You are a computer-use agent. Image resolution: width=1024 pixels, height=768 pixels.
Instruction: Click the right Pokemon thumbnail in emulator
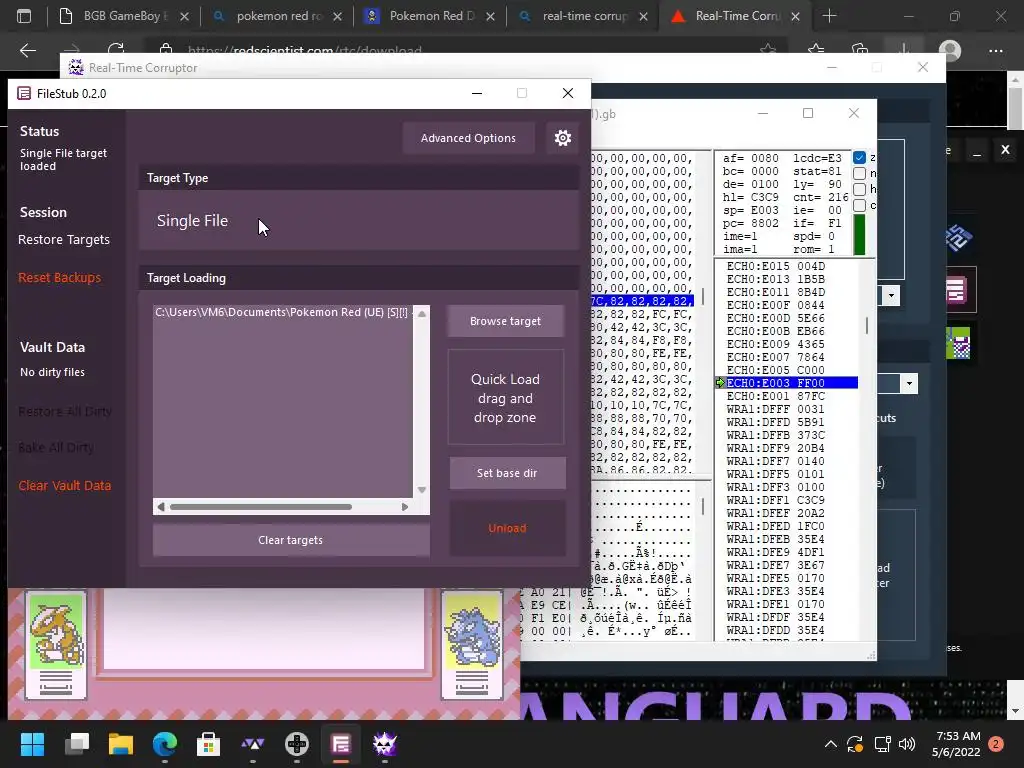(472, 645)
